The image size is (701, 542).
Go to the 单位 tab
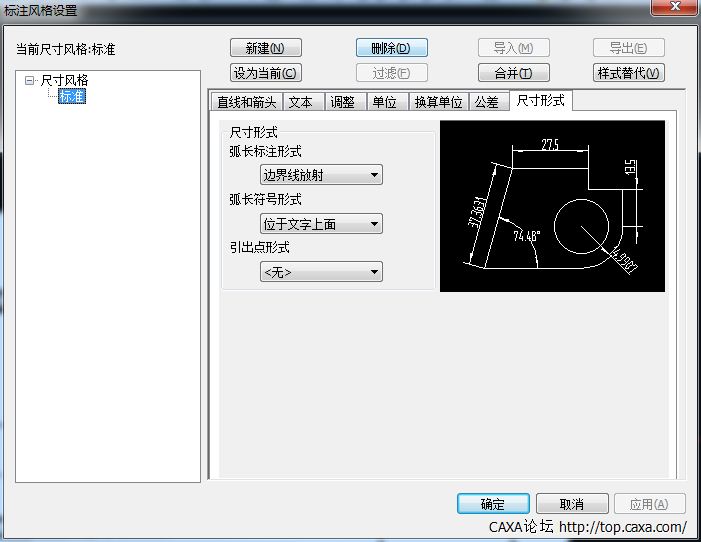tap(384, 102)
